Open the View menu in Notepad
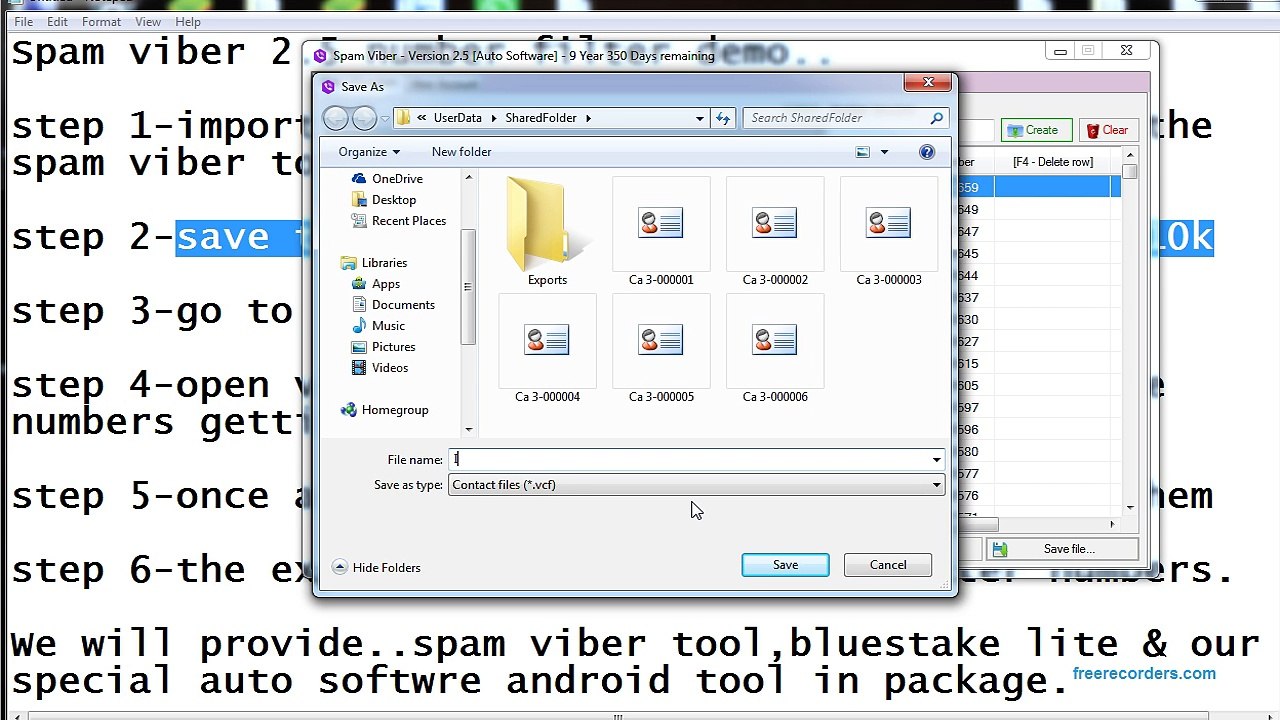 tap(148, 21)
